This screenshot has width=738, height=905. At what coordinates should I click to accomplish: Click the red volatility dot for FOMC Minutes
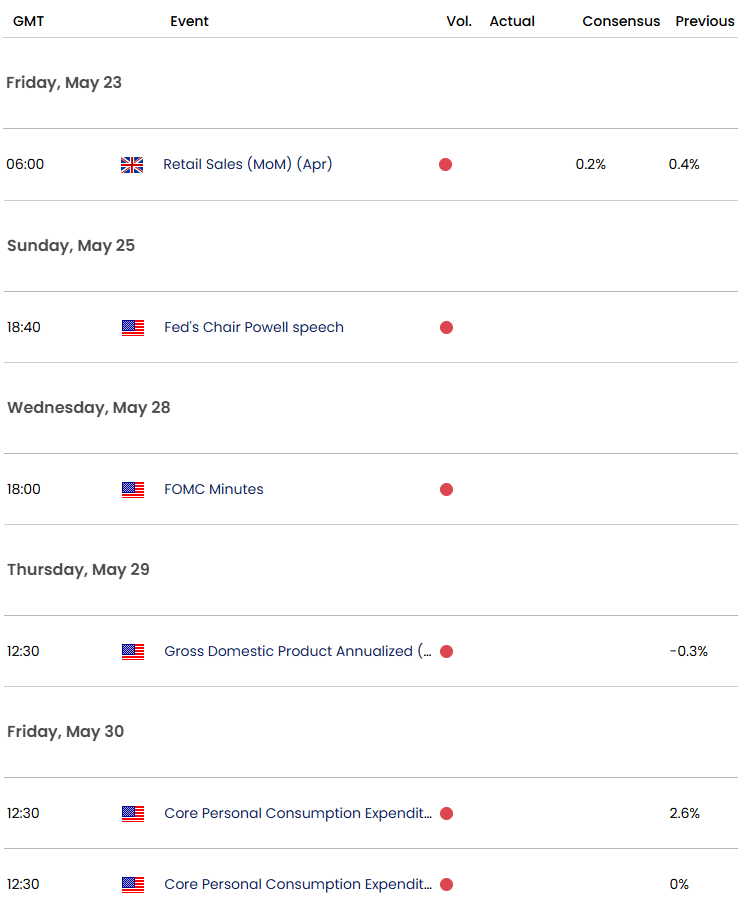[445, 489]
